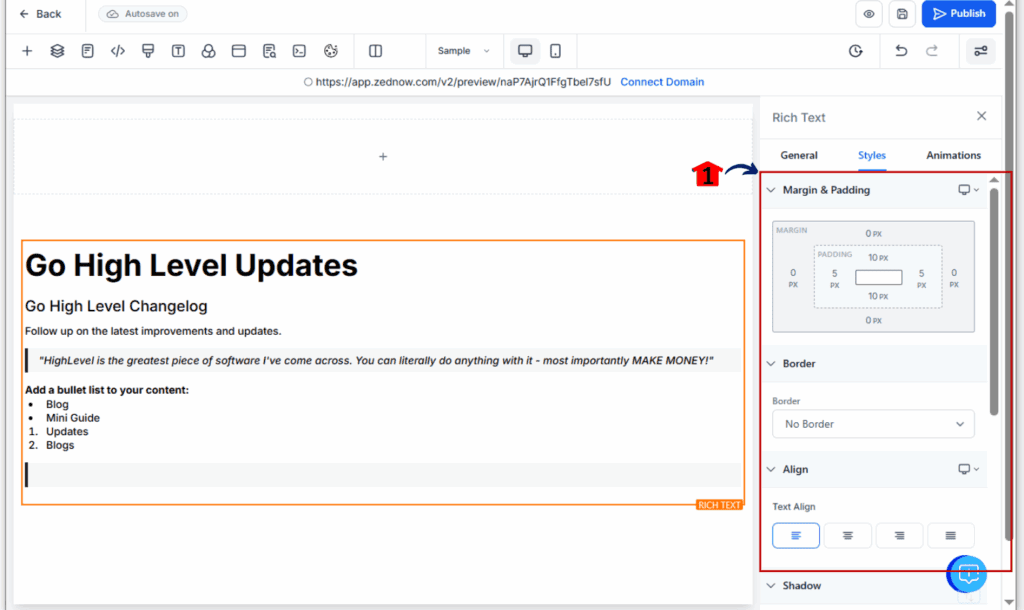Viewport: 1024px width, 610px height.
Task: Select center text alignment
Action: (848, 536)
